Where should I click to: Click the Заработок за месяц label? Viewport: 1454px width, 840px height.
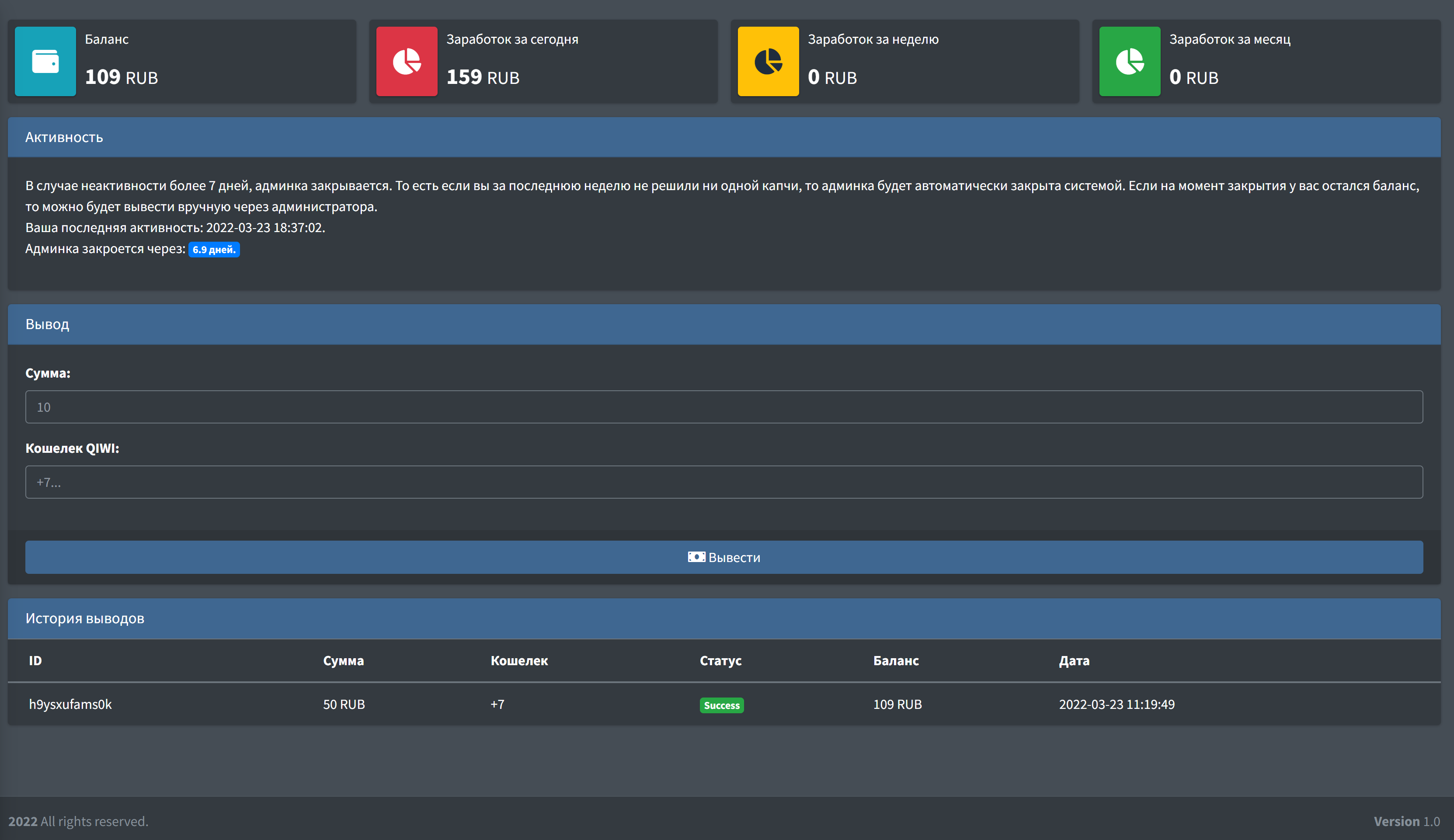point(1230,39)
